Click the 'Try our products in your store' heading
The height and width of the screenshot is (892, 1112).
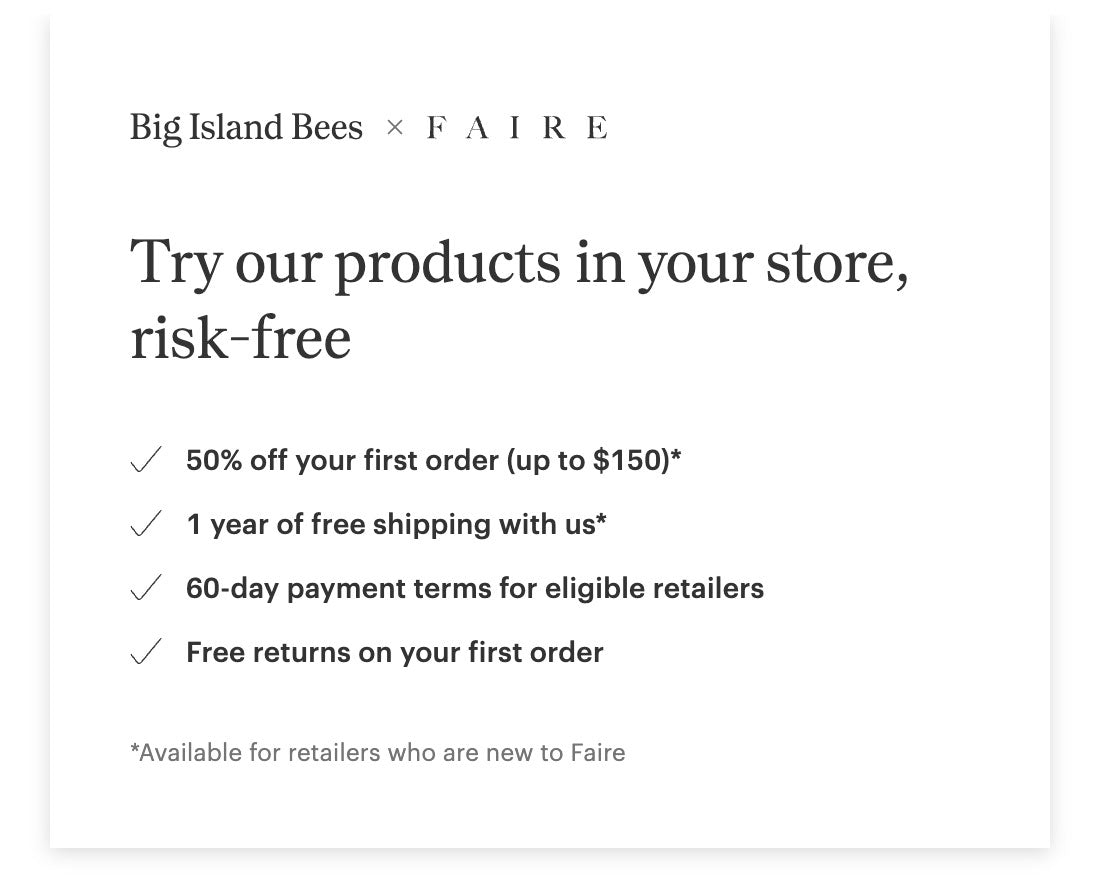pyautogui.click(x=519, y=264)
